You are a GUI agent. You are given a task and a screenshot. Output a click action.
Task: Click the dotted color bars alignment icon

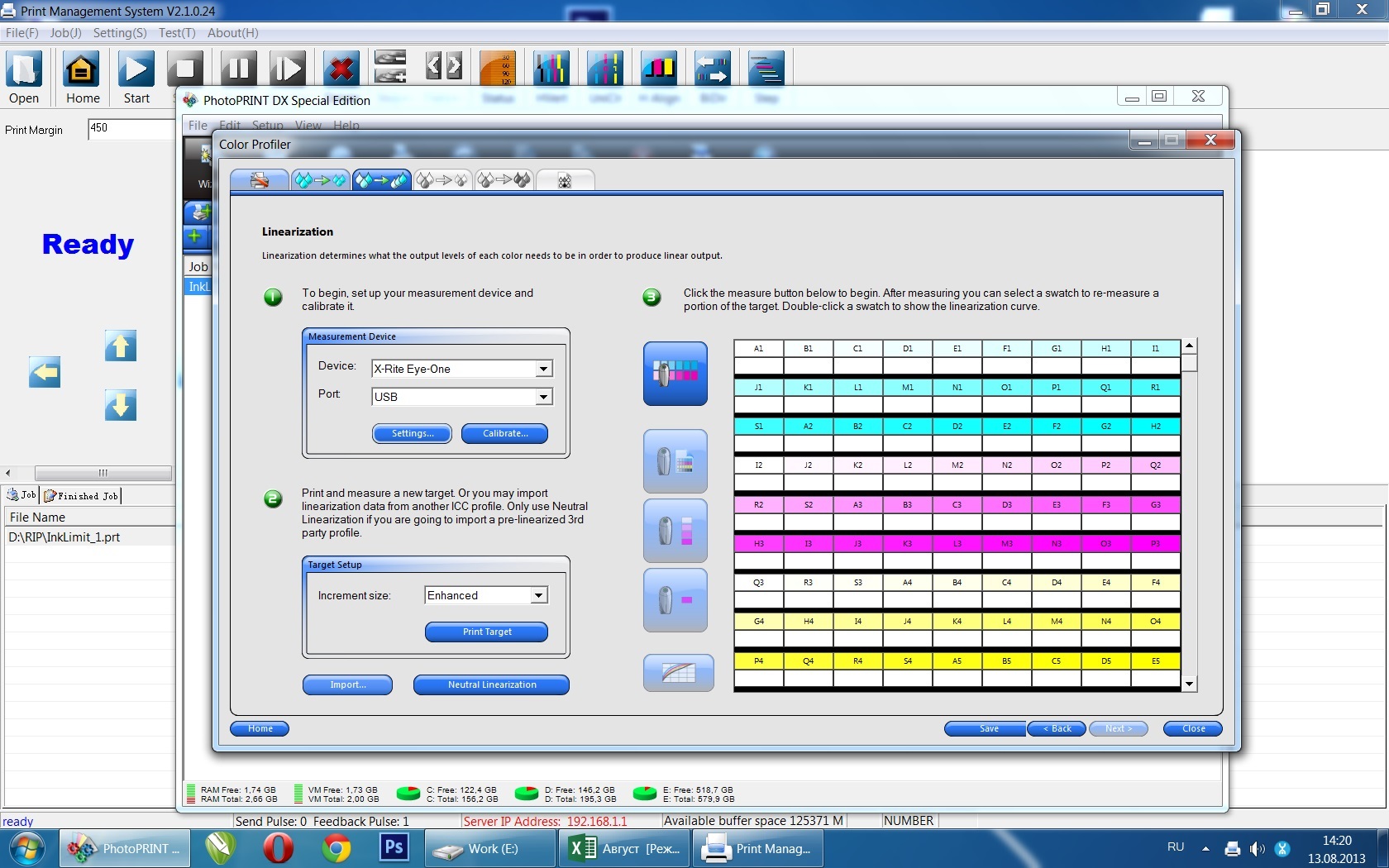click(x=605, y=69)
